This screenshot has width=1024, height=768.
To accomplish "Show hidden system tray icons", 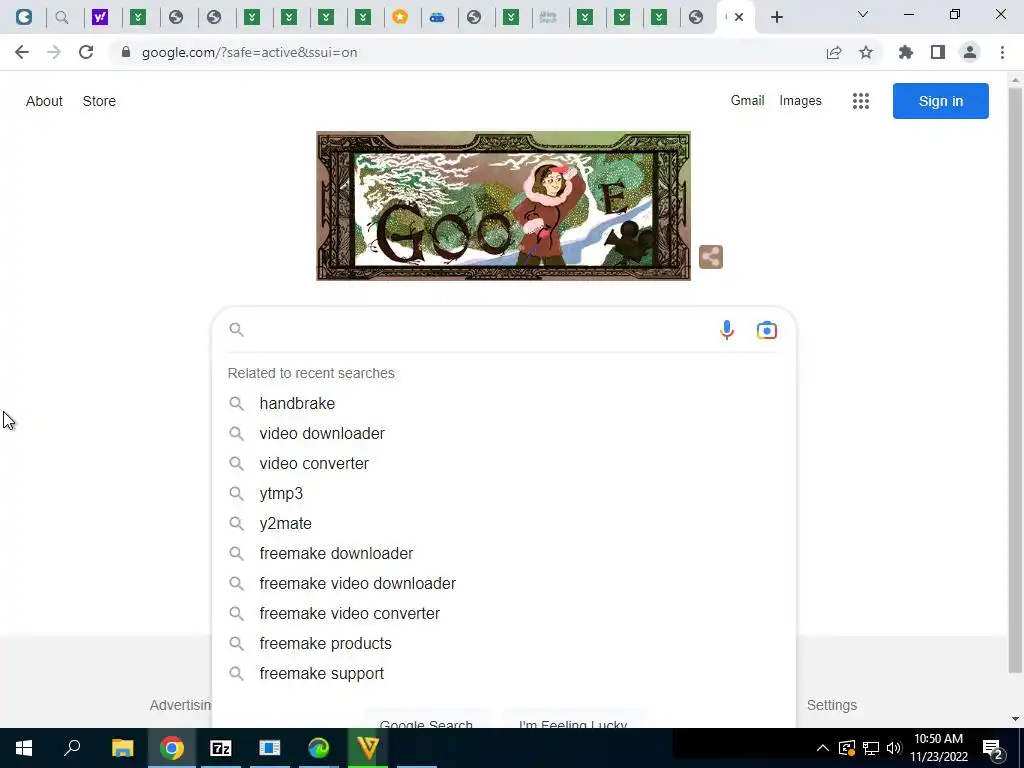I will [822, 748].
